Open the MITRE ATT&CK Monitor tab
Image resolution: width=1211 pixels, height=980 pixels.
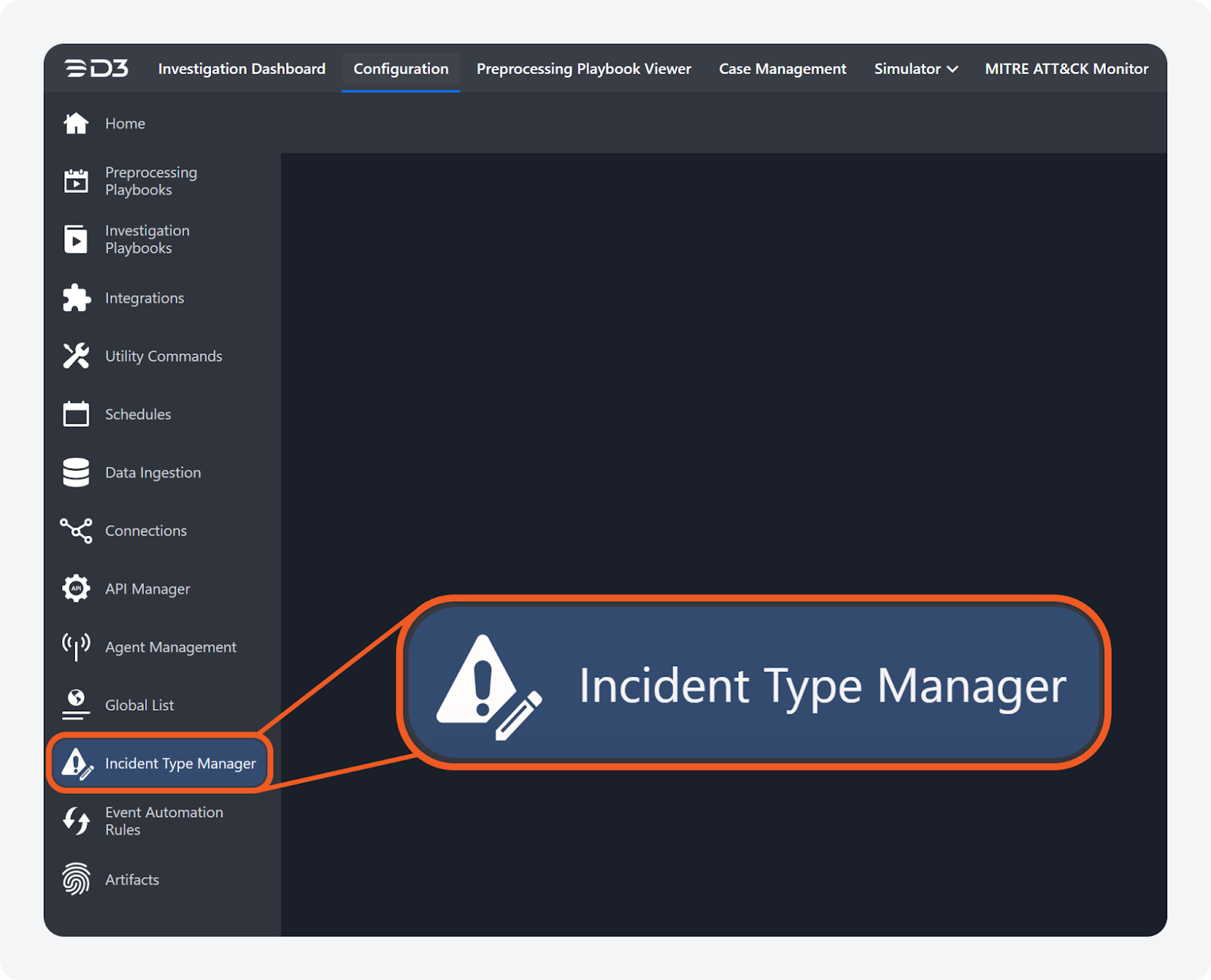coord(1066,69)
